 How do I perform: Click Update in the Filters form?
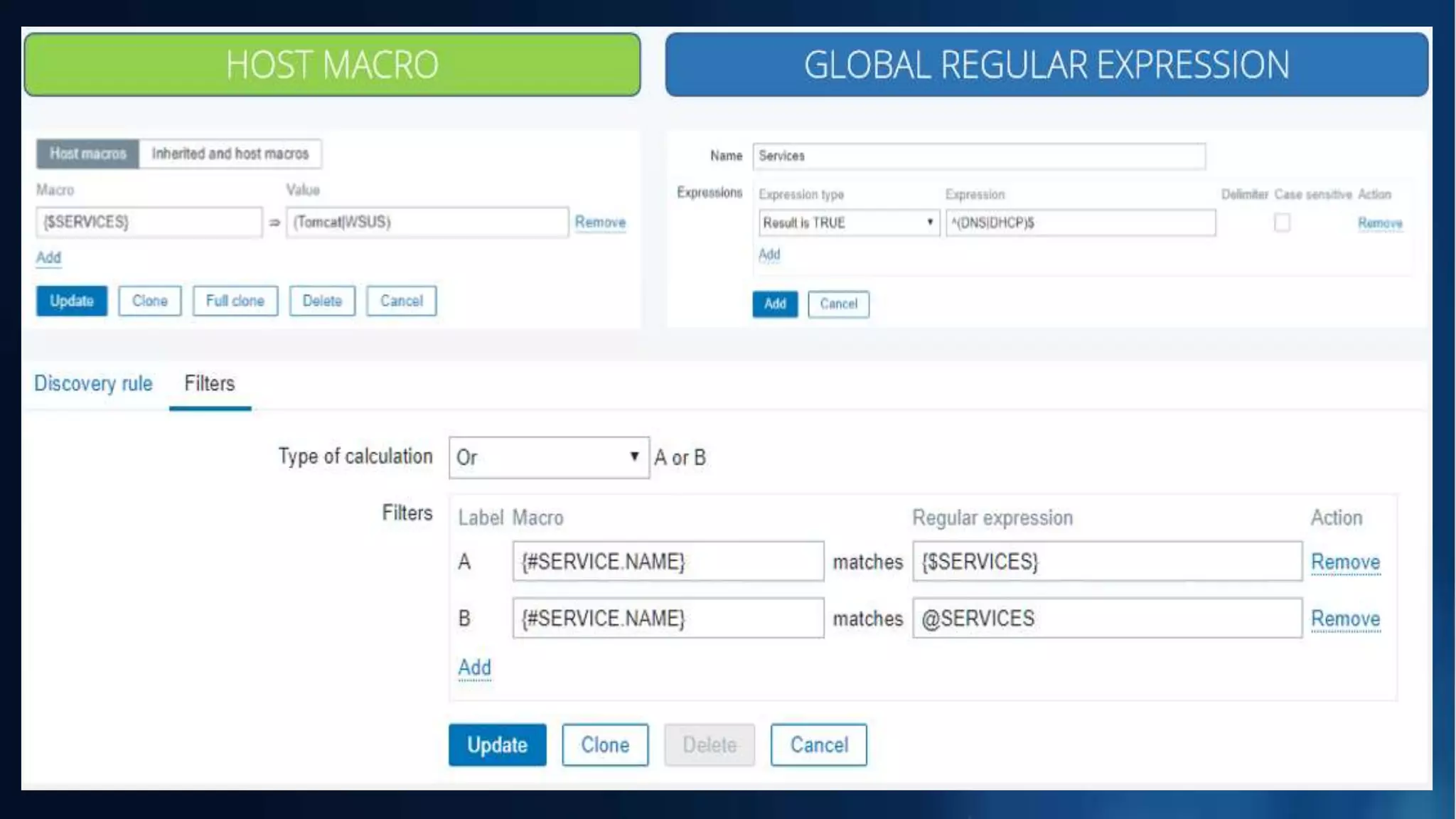tap(498, 745)
